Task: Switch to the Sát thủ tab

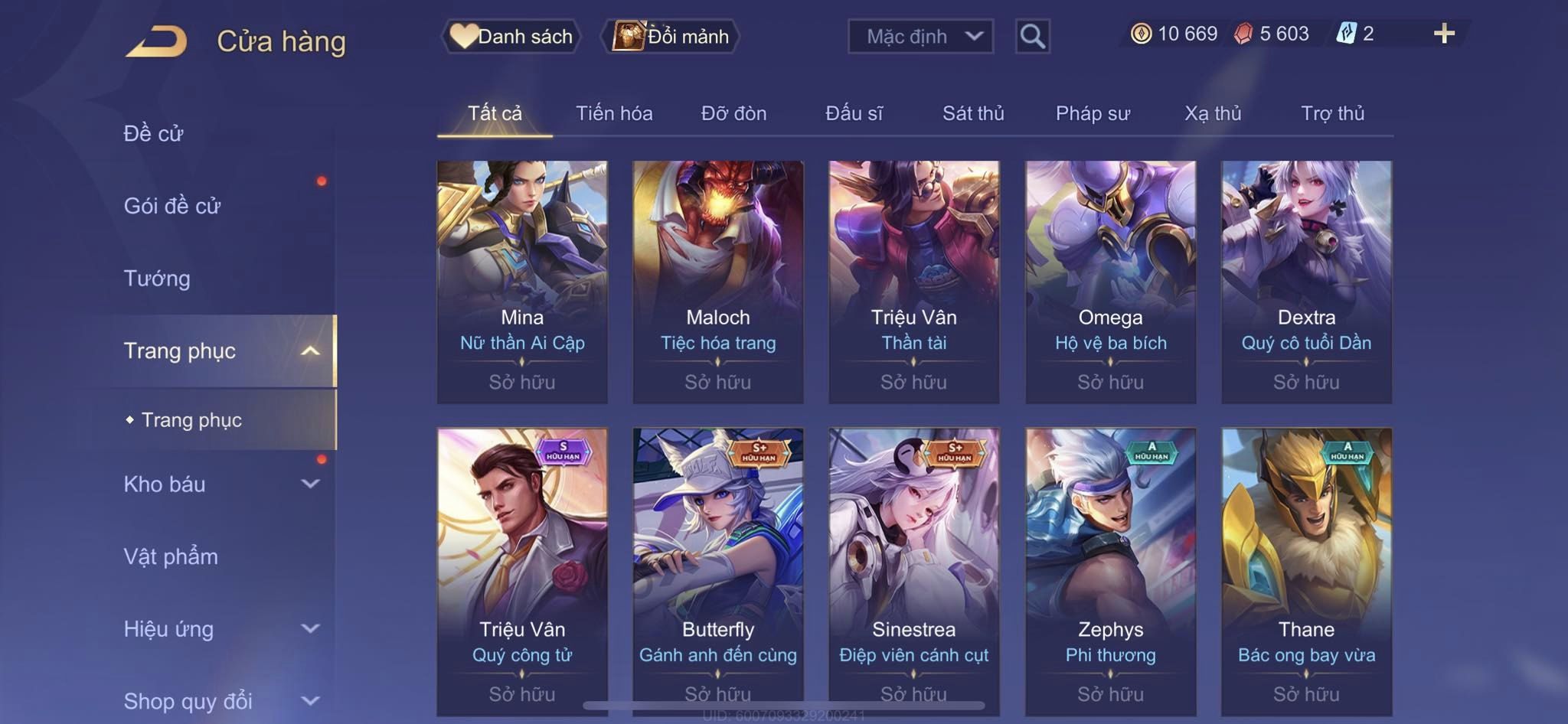Action: click(973, 113)
